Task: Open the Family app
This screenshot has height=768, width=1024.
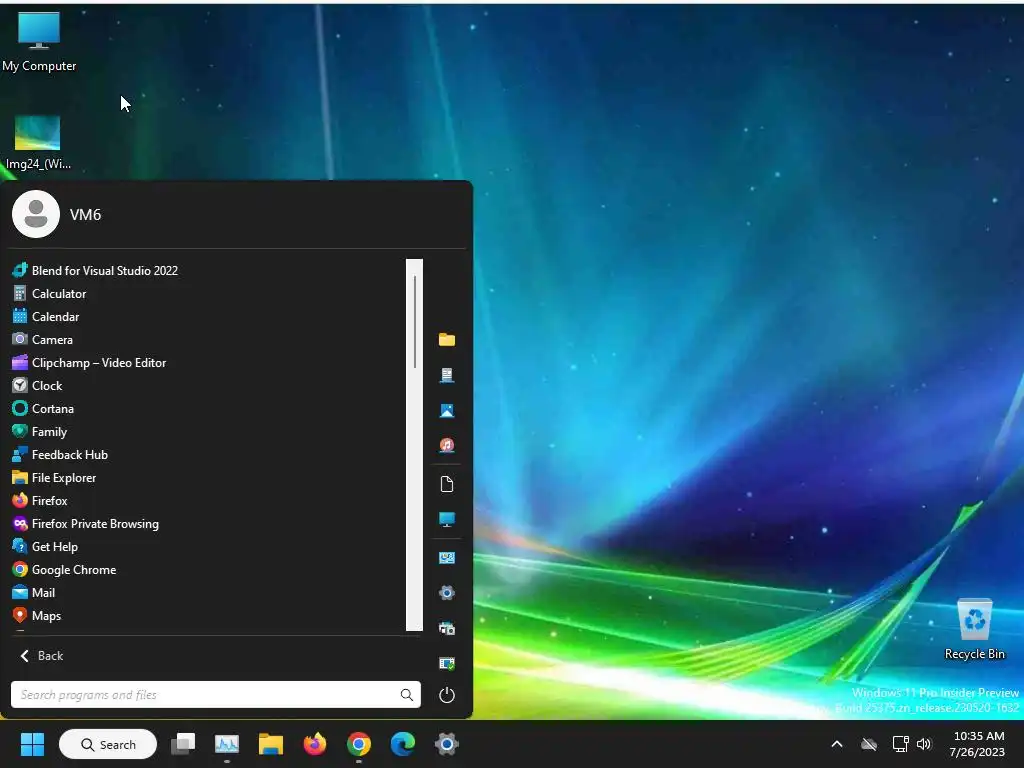Action: [39, 432]
